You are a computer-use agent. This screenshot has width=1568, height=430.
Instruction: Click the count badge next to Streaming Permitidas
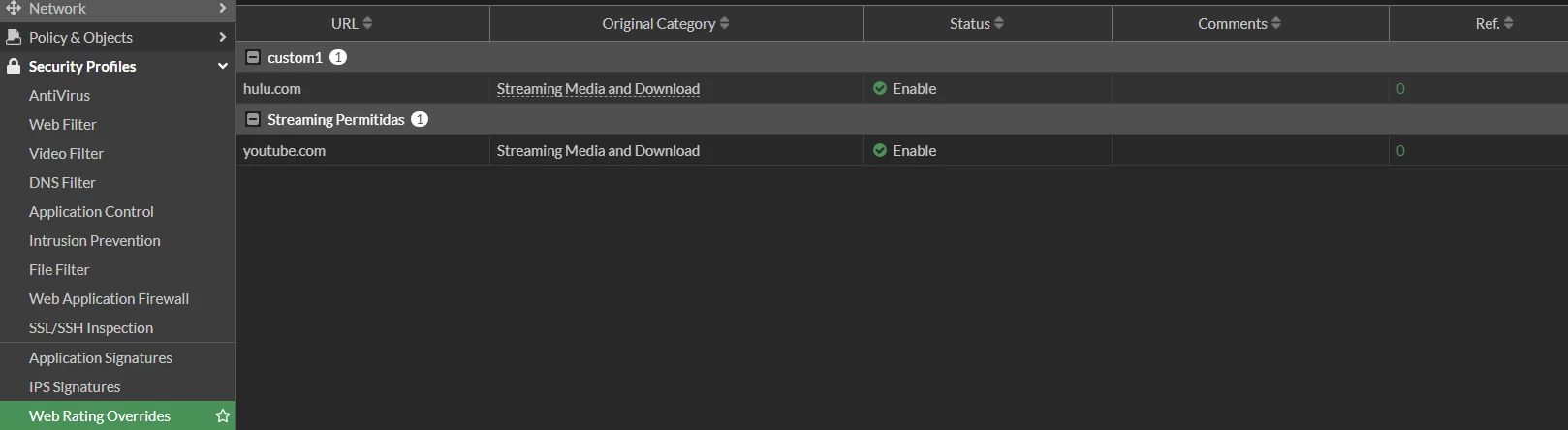[420, 119]
